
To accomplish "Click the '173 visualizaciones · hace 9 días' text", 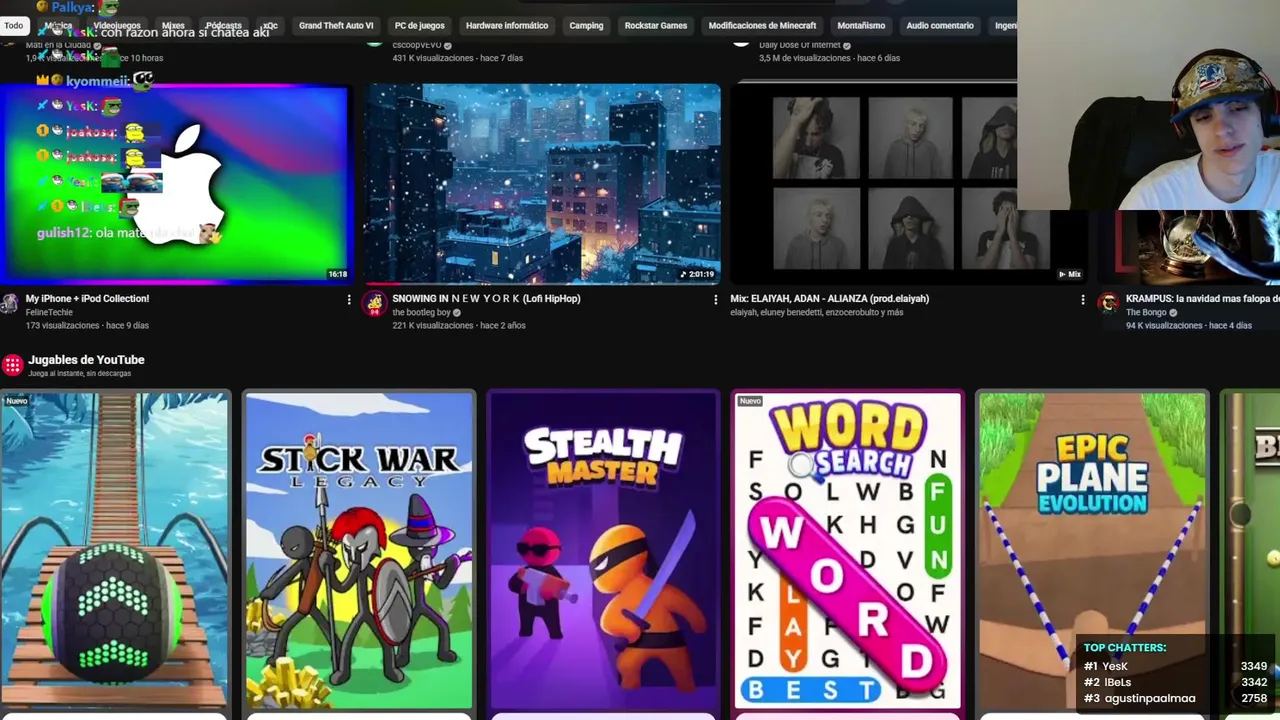I will pyautogui.click(x=87, y=325).
